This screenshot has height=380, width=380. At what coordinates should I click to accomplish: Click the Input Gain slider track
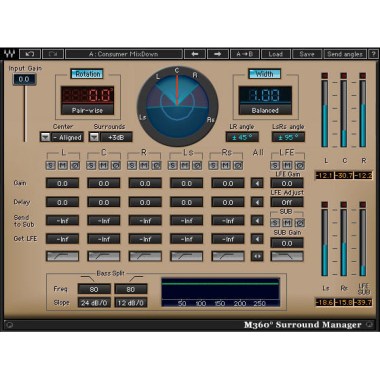pyautogui.click(x=24, y=113)
